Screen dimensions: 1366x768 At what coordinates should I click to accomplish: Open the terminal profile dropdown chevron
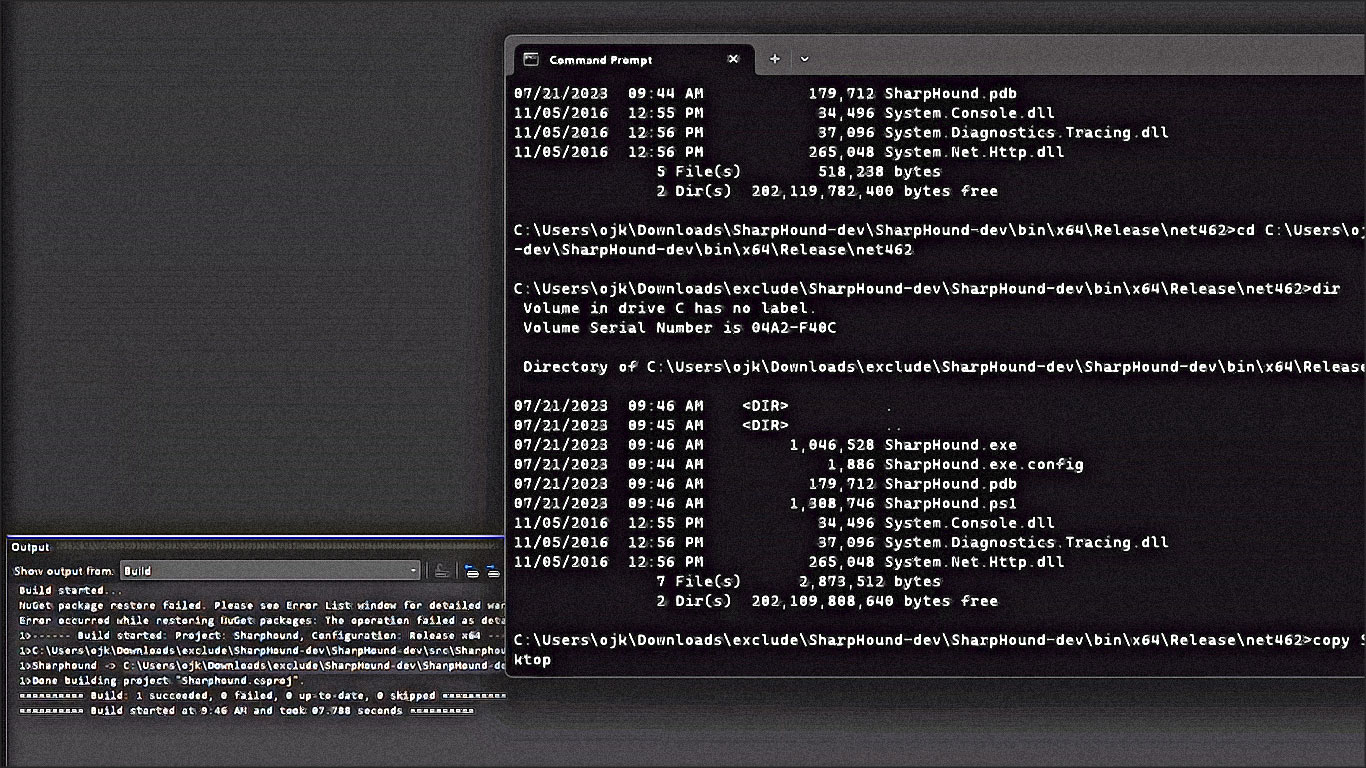click(804, 59)
